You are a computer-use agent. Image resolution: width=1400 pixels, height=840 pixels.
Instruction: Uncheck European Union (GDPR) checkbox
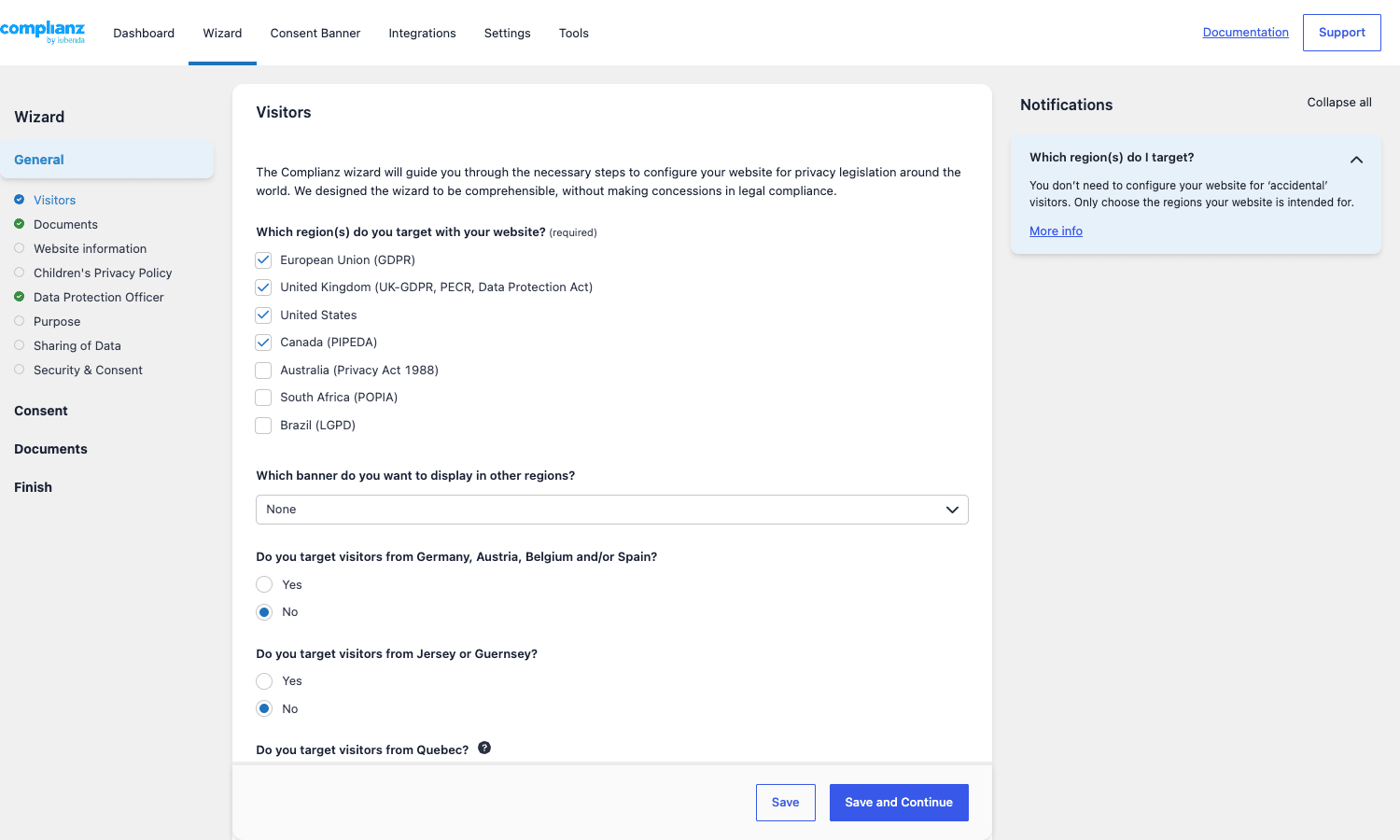[x=263, y=259]
